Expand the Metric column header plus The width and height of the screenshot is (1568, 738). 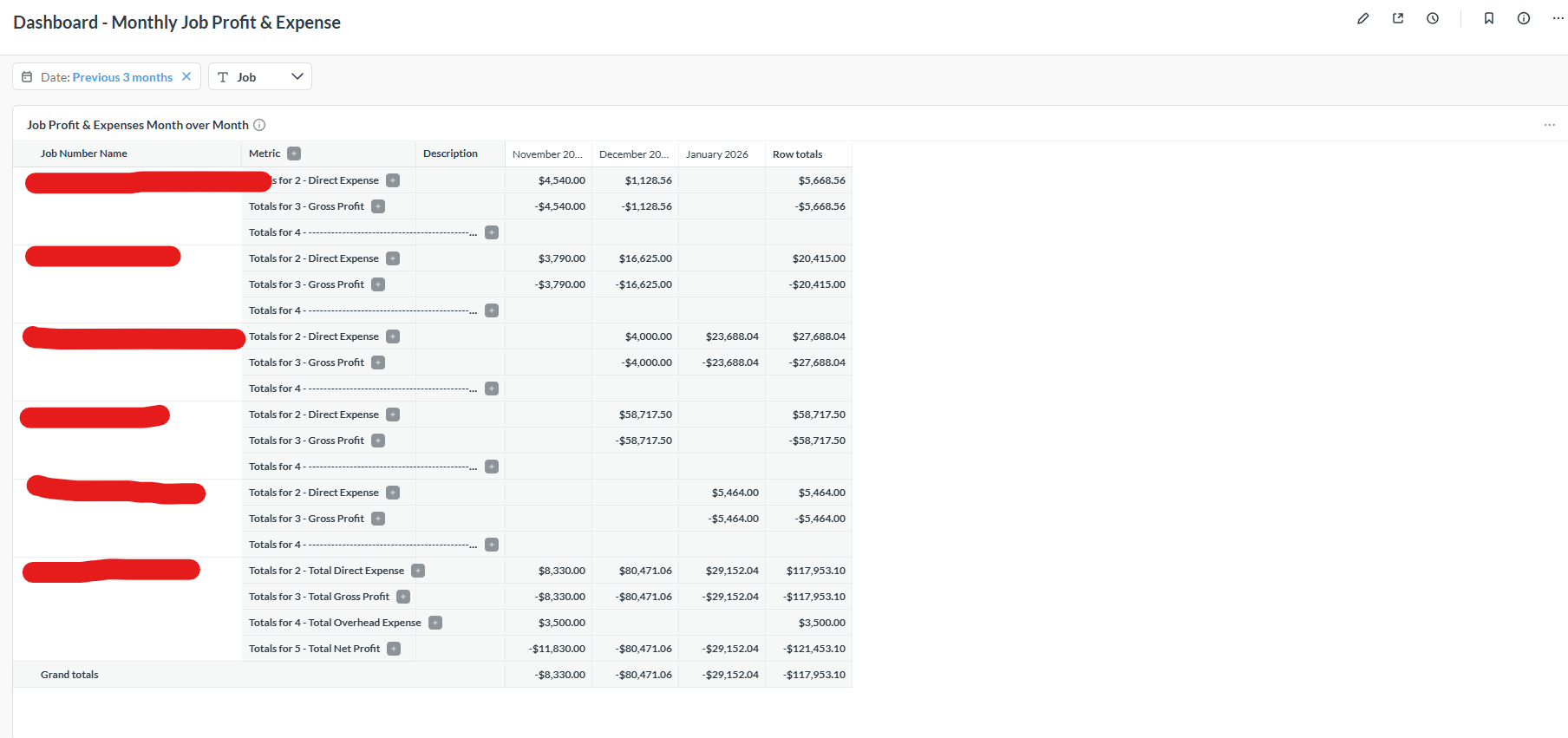[294, 153]
